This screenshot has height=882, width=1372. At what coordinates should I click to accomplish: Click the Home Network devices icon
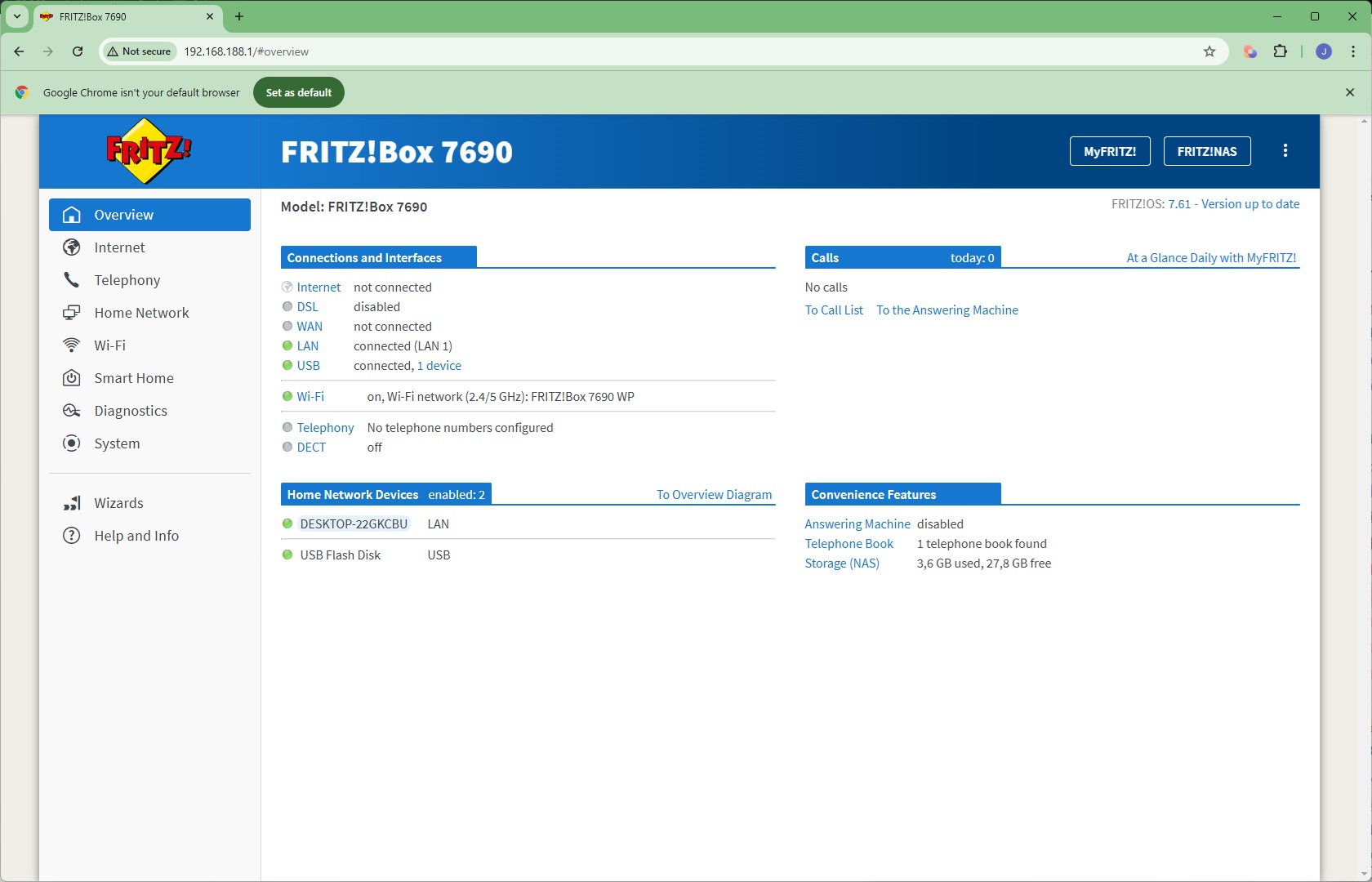[x=72, y=313]
